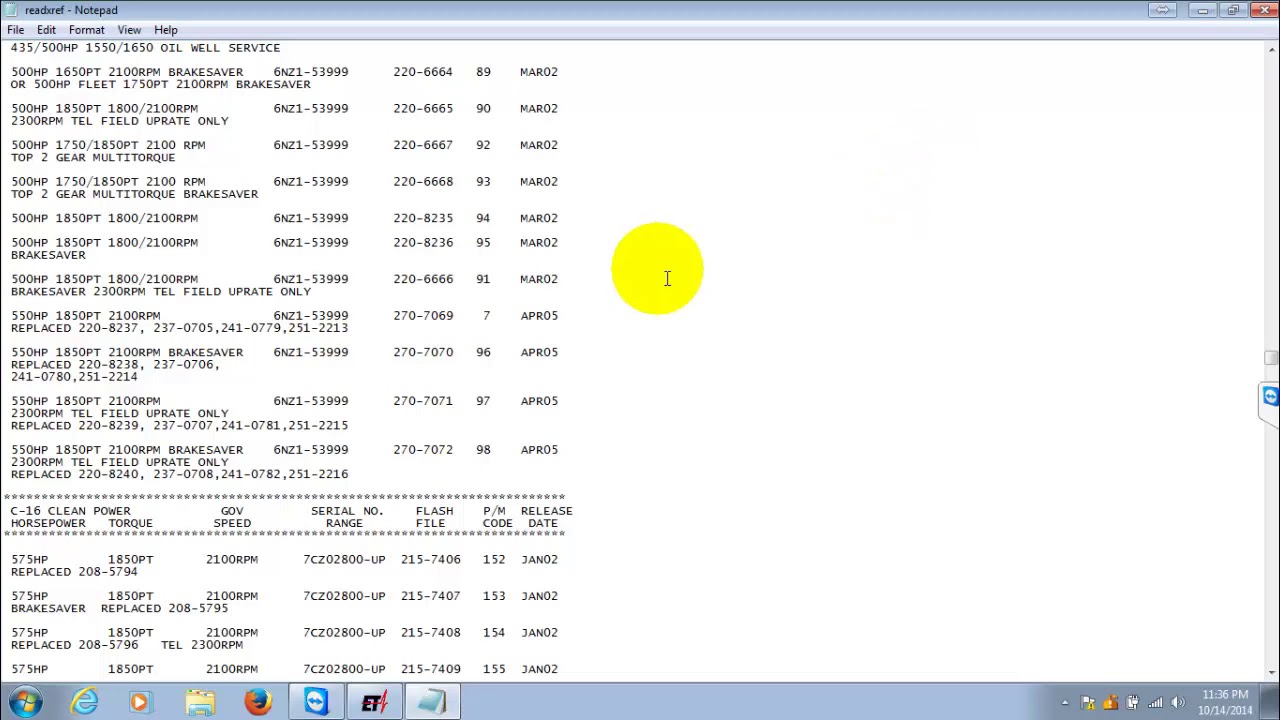Click 'REPLACED 208-5796 TEL 2300RPM' line
Viewport: 1280px width, 720px height.
tap(127, 645)
